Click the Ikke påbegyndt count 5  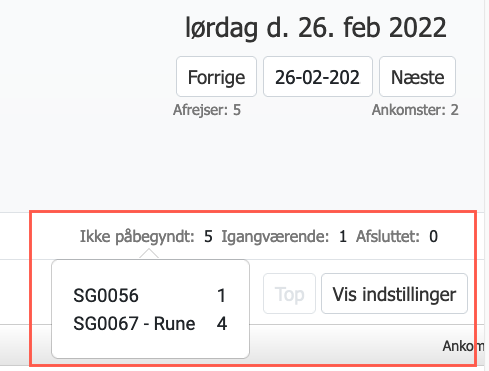[x=208, y=237]
